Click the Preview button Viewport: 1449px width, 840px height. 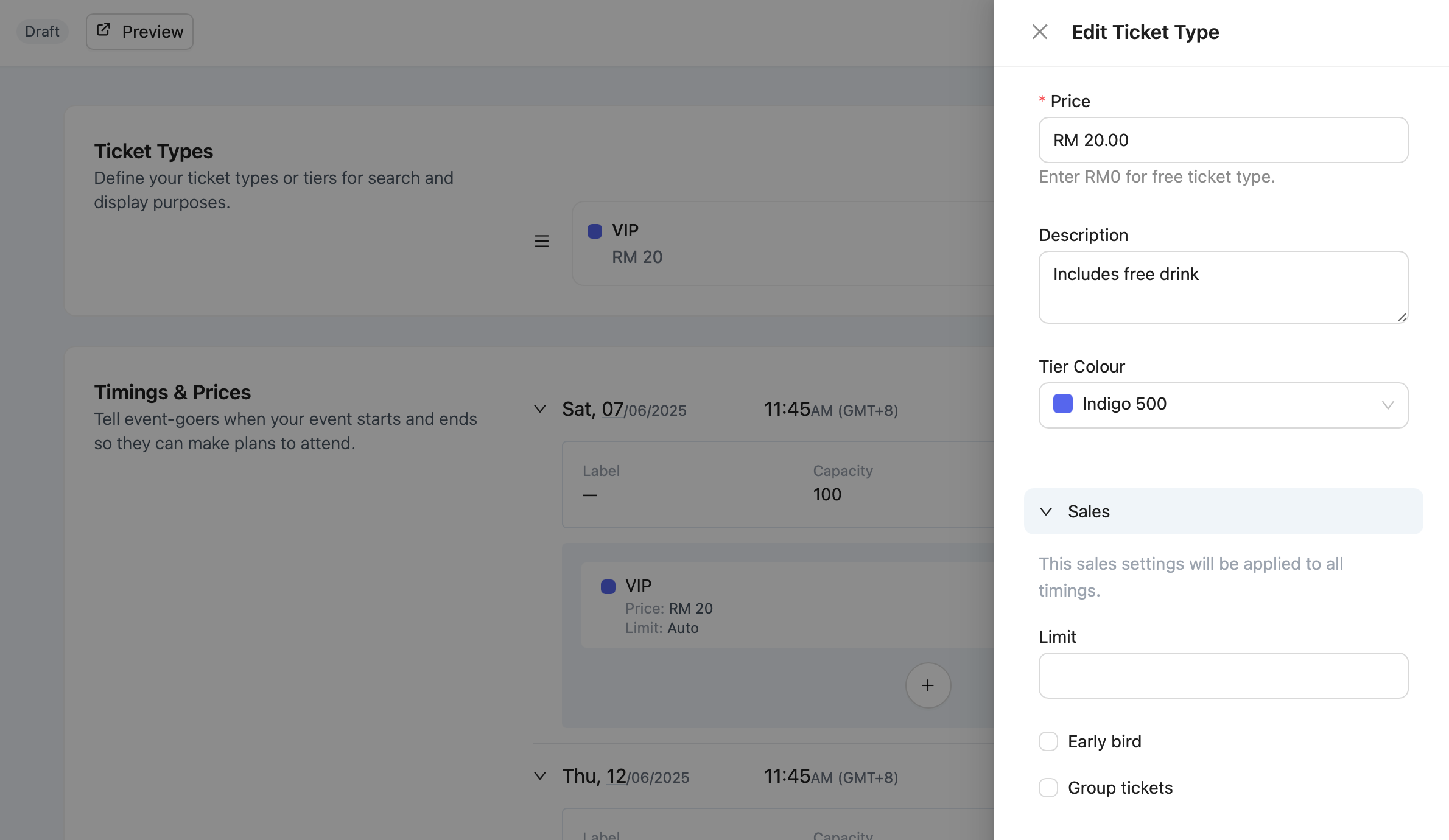coord(139,32)
